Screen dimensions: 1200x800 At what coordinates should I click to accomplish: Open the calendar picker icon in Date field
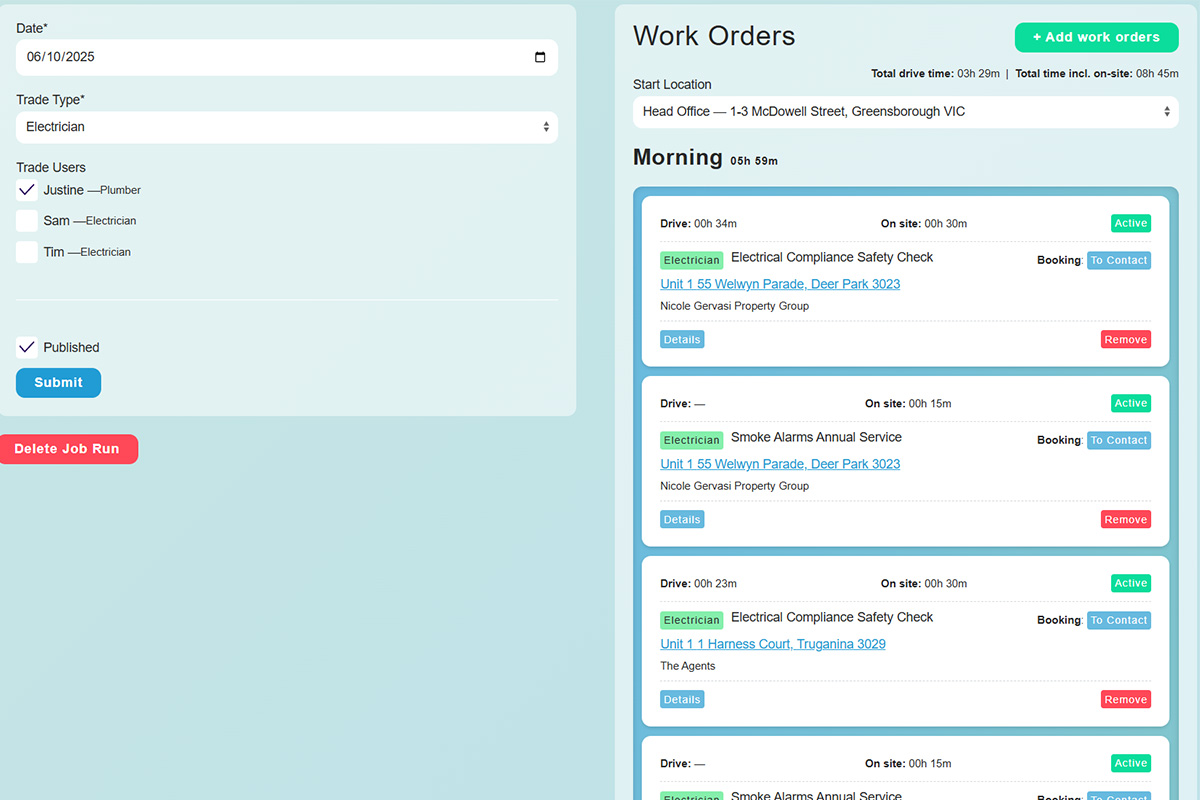tap(540, 57)
